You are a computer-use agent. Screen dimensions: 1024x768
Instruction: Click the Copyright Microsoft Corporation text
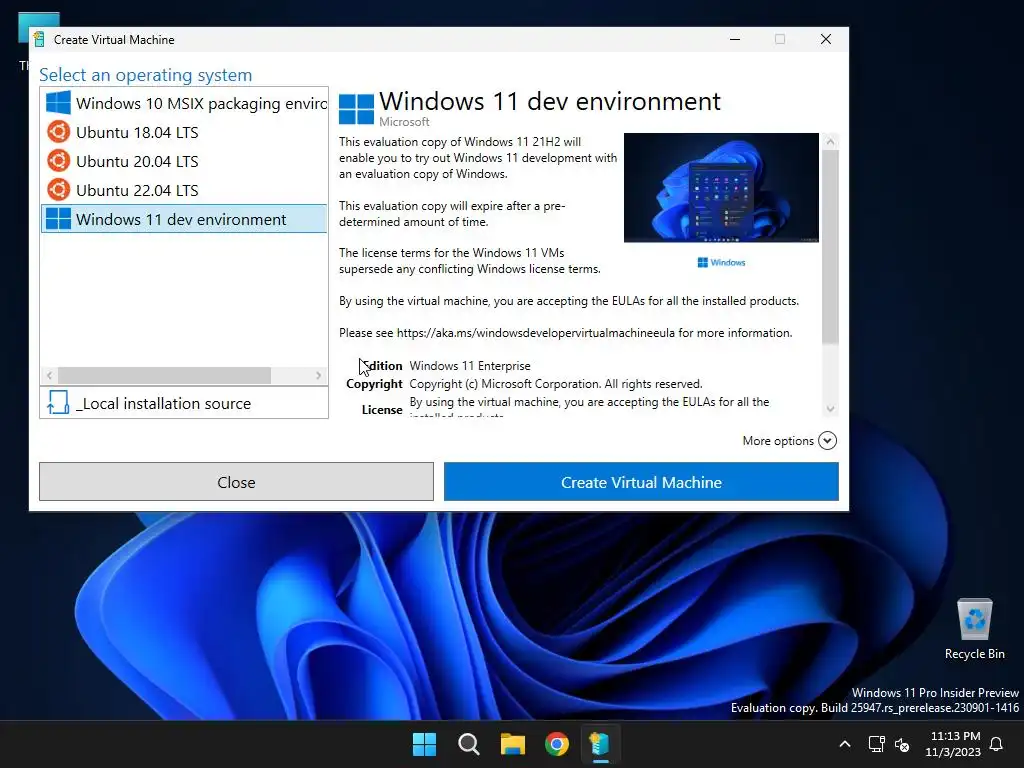tap(556, 384)
